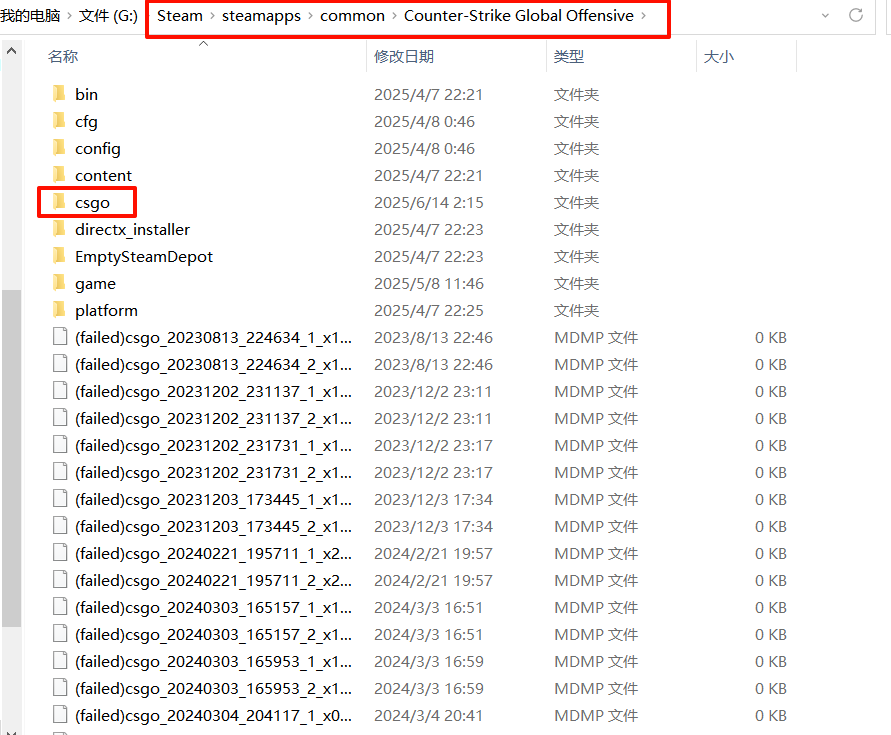Refresh the current folder view

coord(856,15)
